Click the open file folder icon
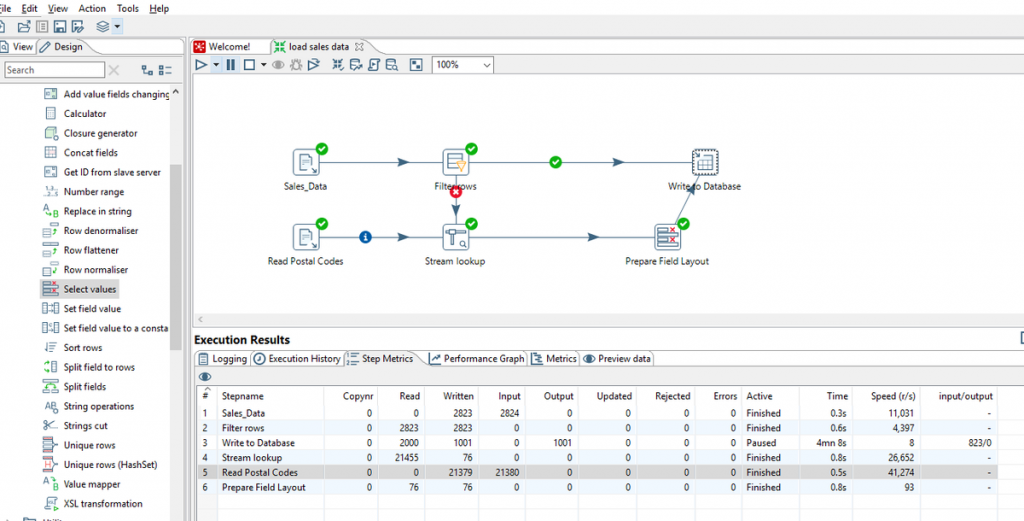1024x521 pixels. pyautogui.click(x=24, y=26)
